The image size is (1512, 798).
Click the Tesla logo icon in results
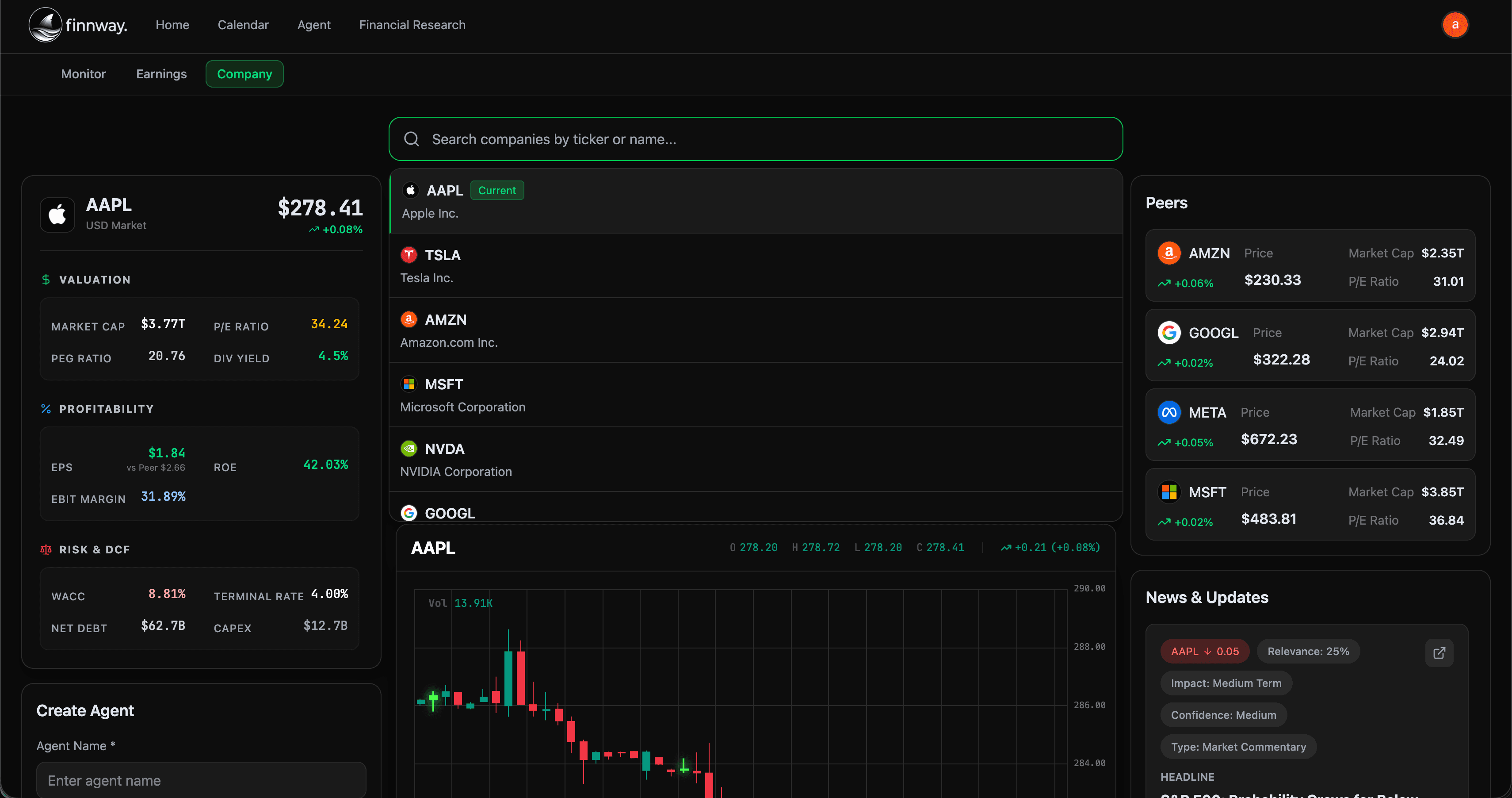coord(409,255)
